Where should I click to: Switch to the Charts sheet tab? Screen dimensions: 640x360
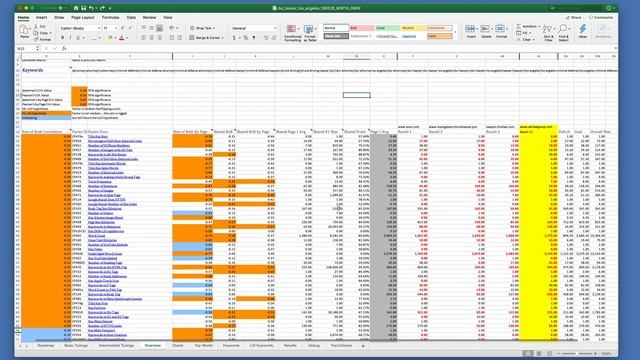[178, 346]
